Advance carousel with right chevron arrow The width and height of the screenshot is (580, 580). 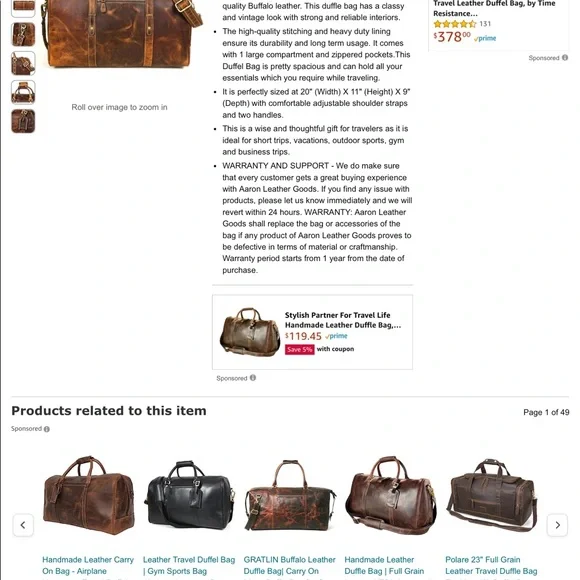point(557,525)
